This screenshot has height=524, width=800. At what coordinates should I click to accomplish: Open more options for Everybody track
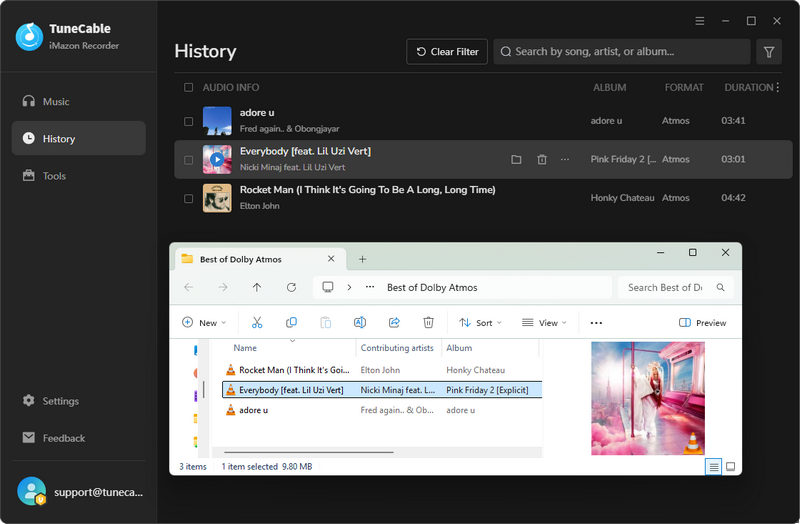tap(565, 160)
